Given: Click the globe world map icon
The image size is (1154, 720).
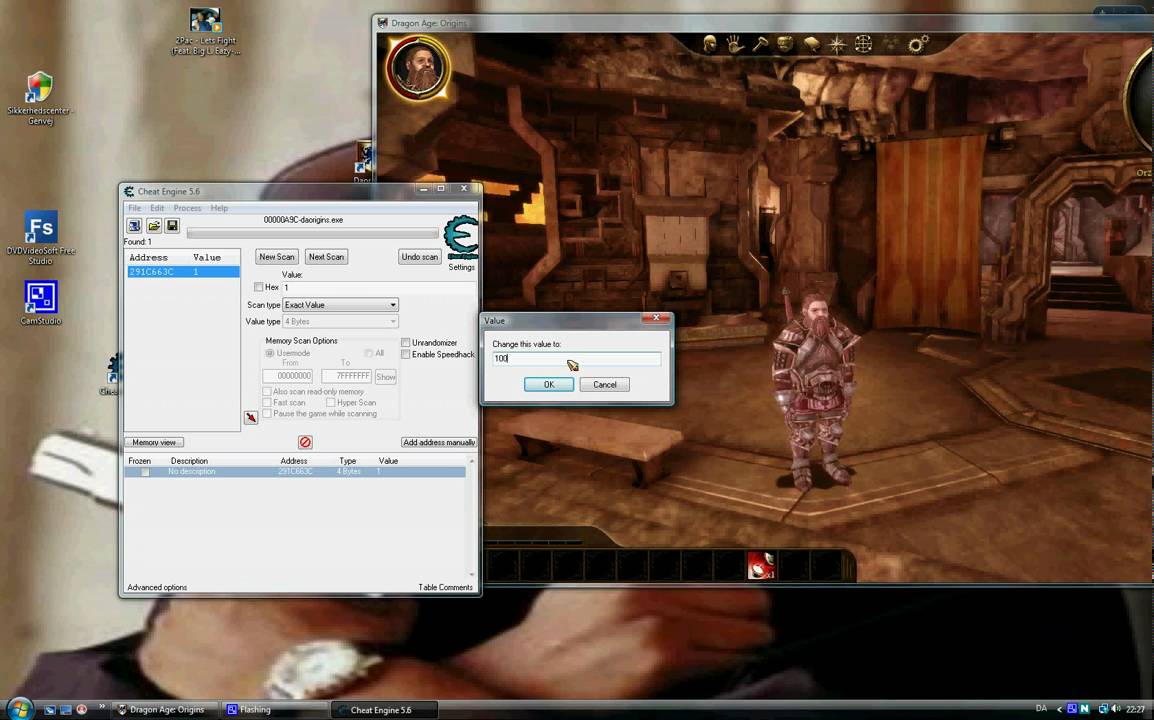Looking at the screenshot, I should tap(863, 44).
